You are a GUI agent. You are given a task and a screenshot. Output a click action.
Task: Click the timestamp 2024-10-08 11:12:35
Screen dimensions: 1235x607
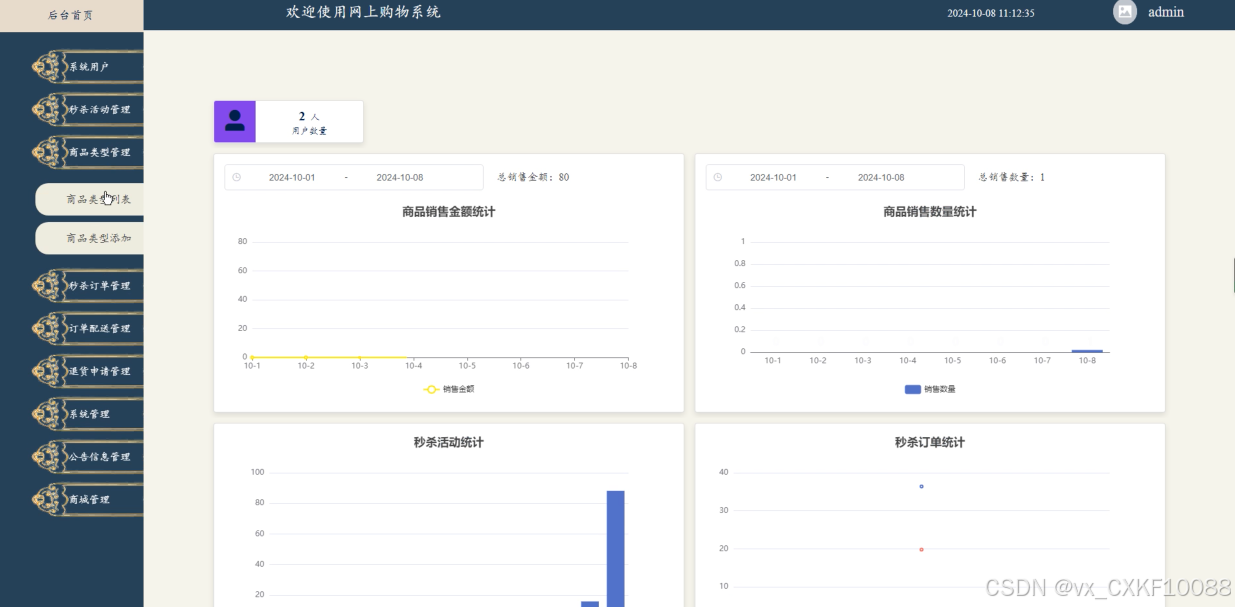pos(991,13)
